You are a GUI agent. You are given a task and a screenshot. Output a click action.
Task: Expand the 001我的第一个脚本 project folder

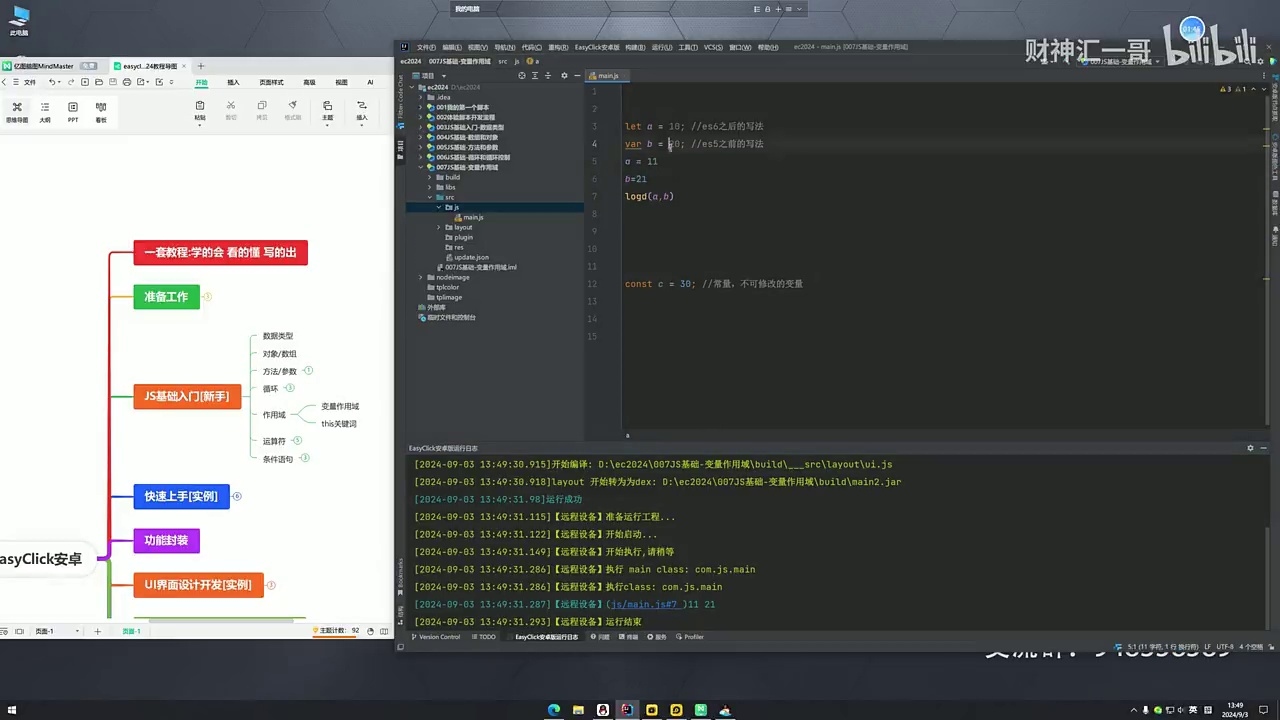click(x=422, y=107)
